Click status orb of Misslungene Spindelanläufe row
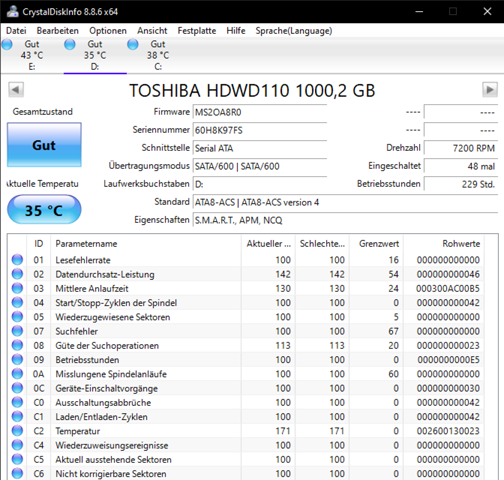This screenshot has height=480, width=504. click(x=17, y=374)
